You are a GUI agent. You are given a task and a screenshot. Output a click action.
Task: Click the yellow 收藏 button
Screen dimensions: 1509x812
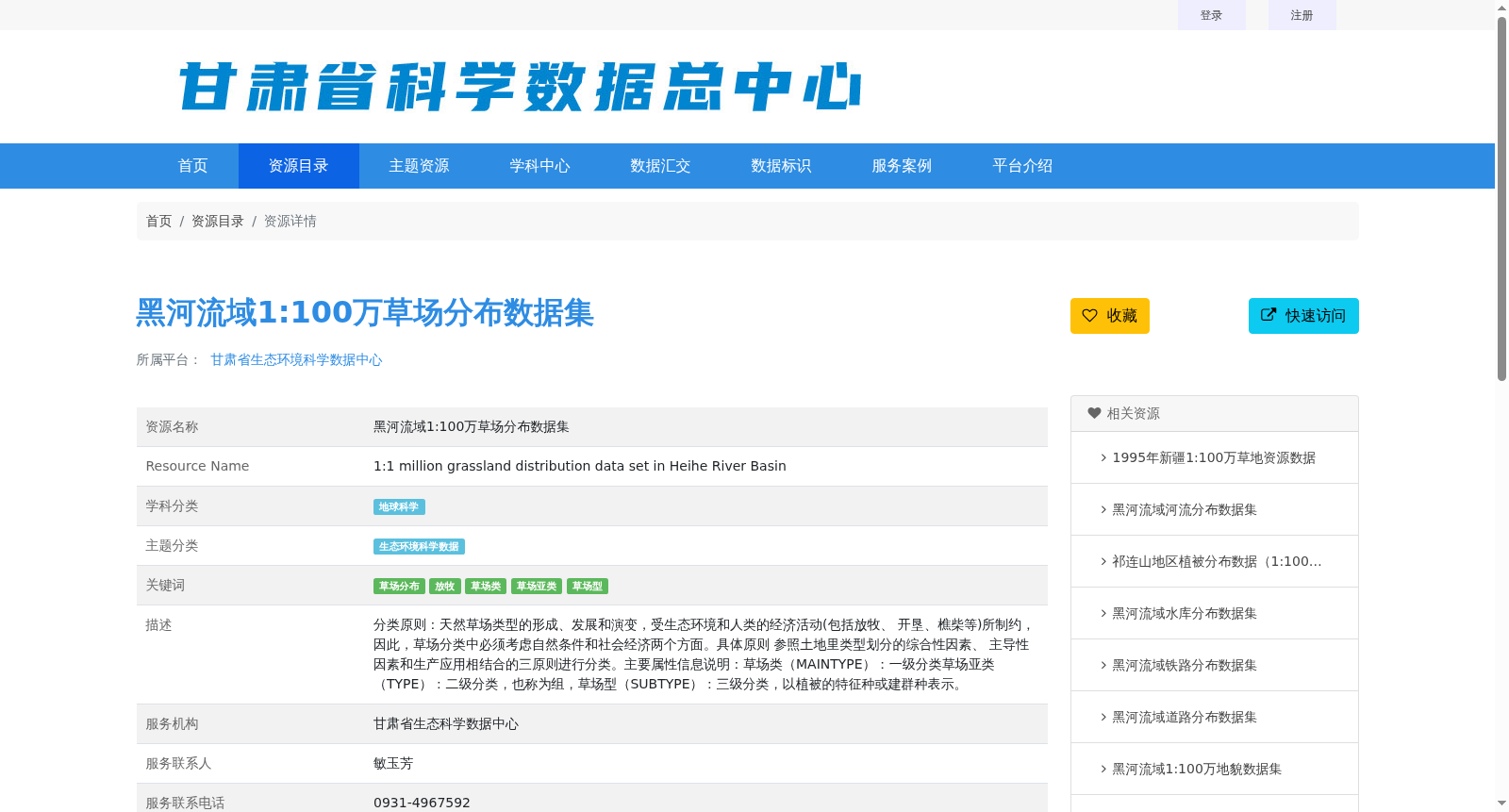pos(1110,316)
